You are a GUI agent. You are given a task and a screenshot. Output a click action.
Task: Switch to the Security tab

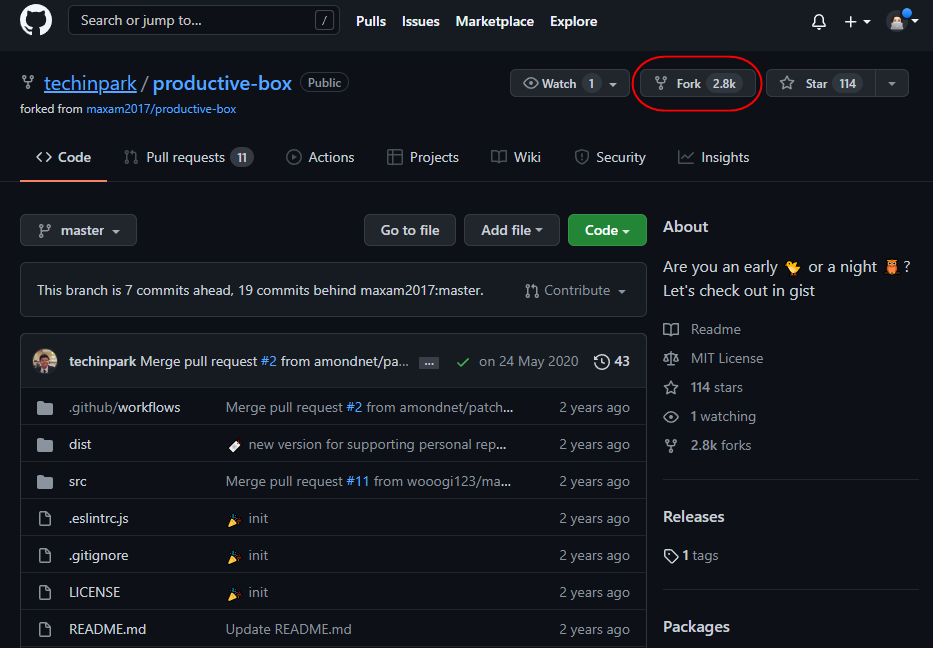[x=610, y=158]
